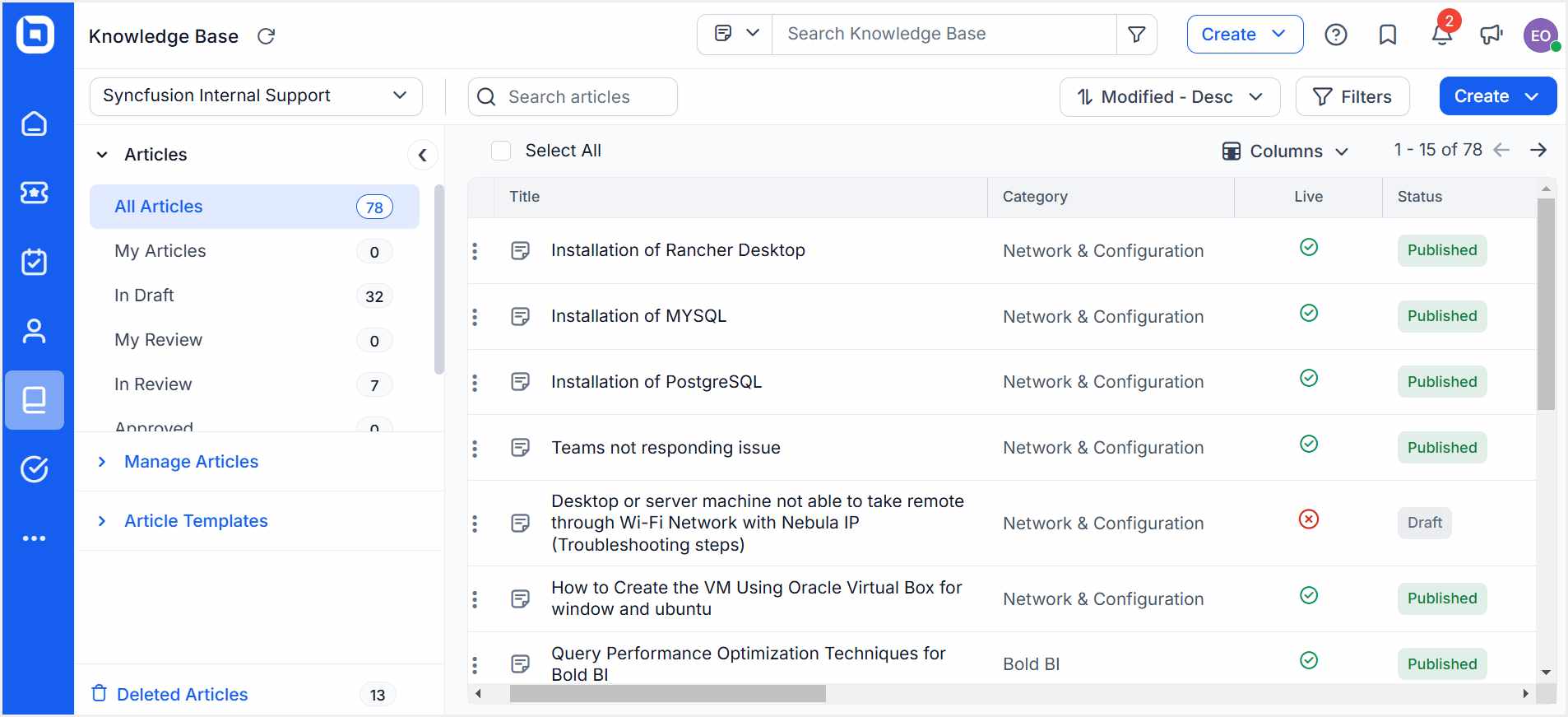The image size is (1568, 717).
Task: Open the blue Create article dropdown
Action: click(x=1497, y=96)
